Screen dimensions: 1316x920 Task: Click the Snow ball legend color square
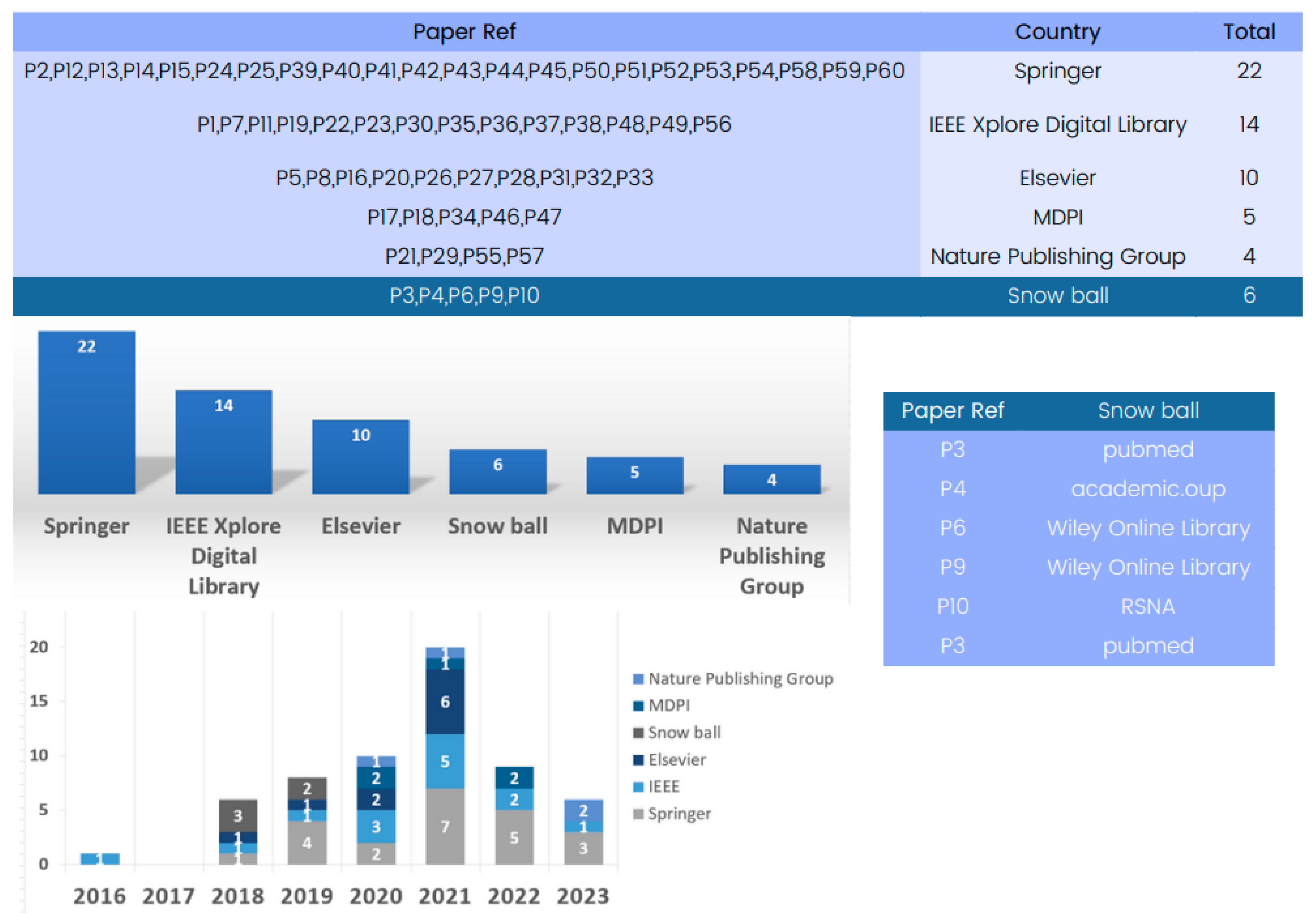point(638,733)
